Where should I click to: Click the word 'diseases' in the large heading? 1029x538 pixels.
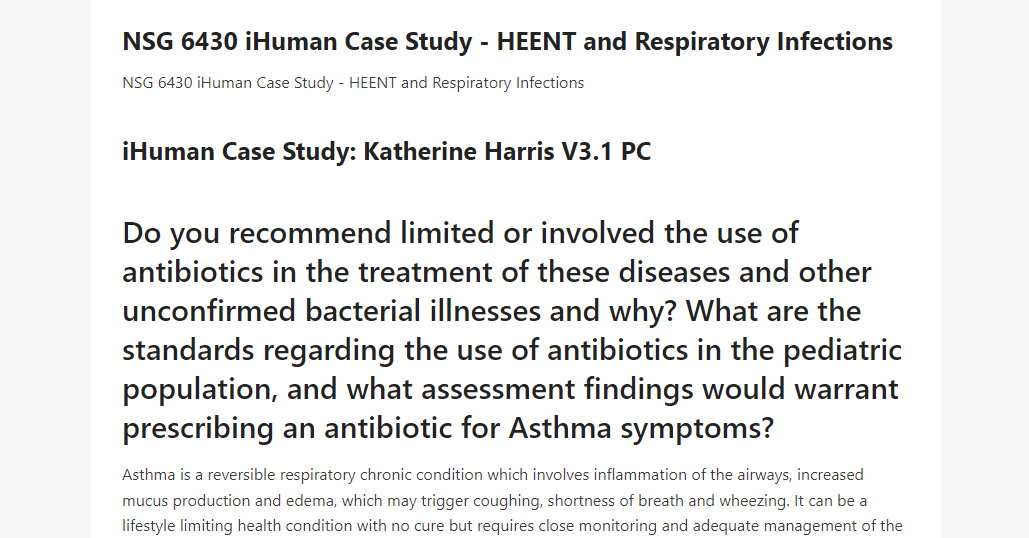pos(675,272)
